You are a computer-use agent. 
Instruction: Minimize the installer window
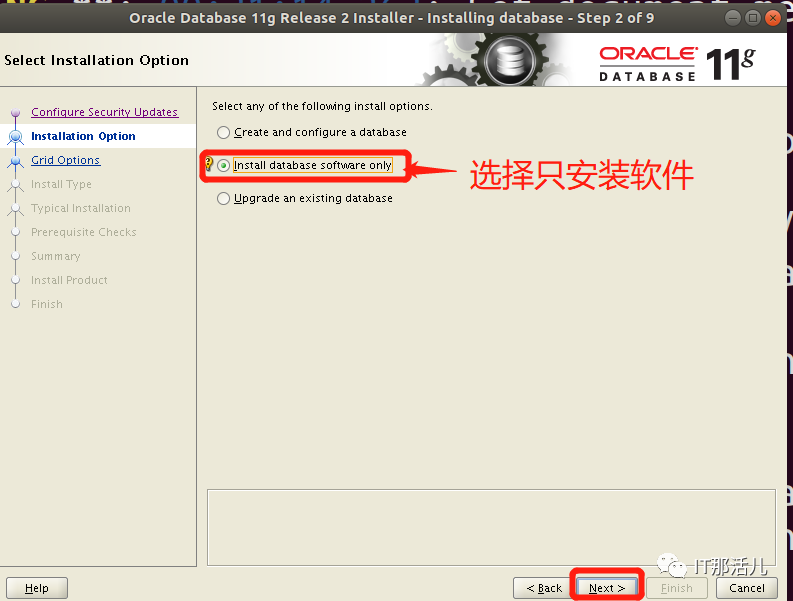click(733, 18)
